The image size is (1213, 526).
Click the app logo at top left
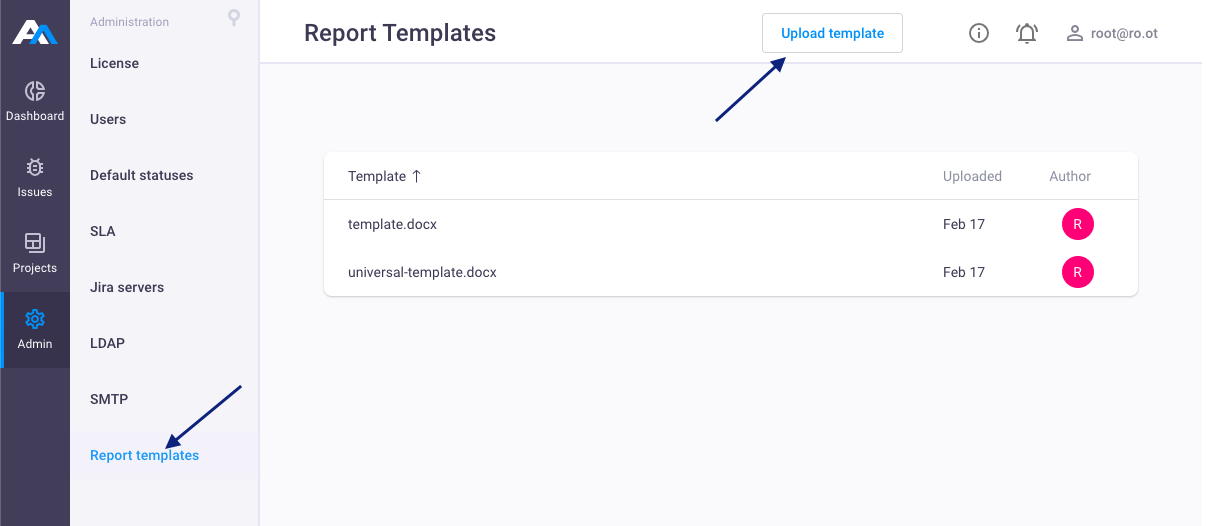35,33
